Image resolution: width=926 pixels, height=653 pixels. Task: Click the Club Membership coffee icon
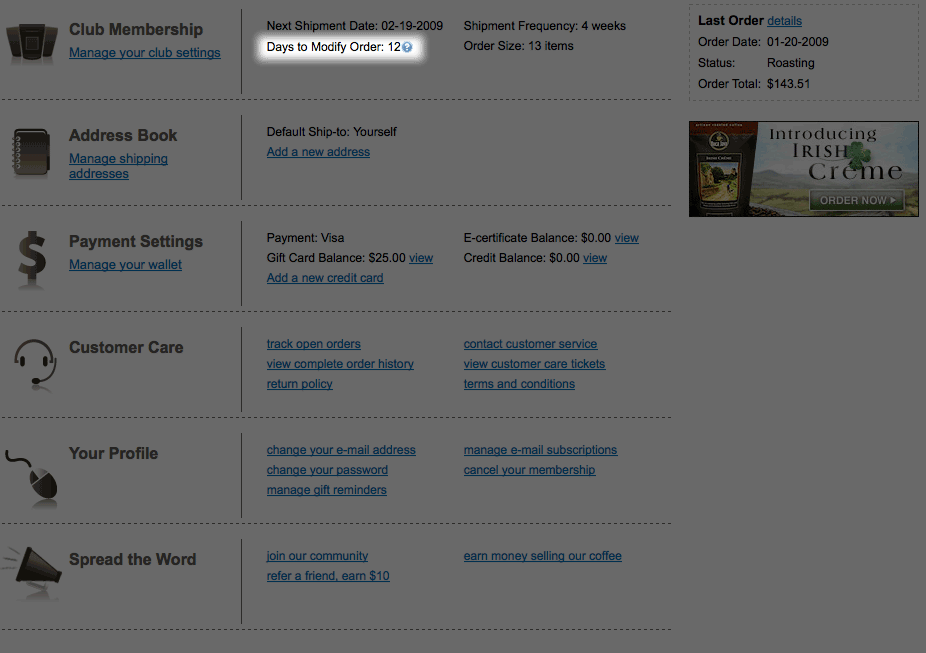[x=31, y=42]
